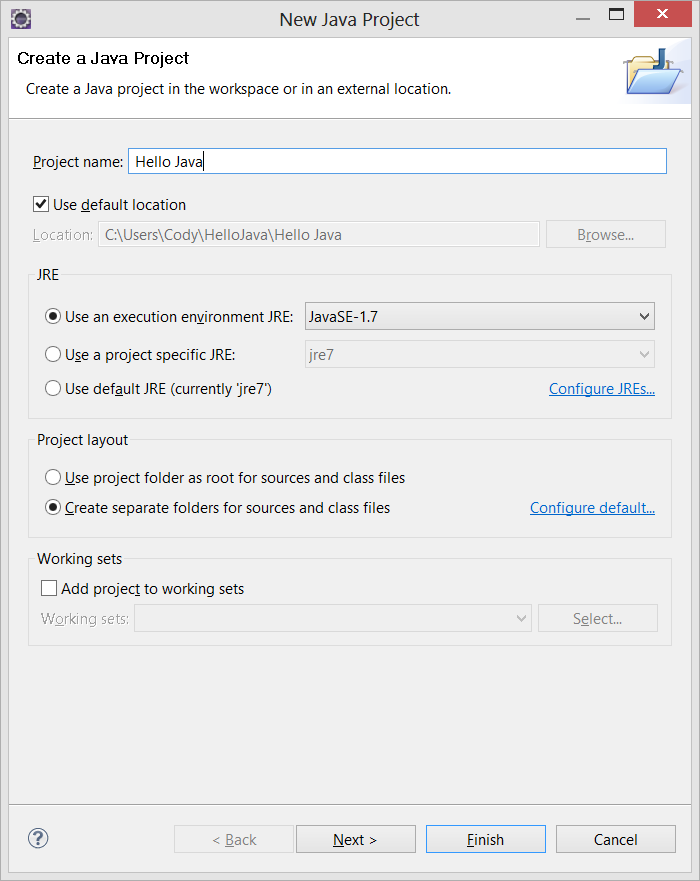Viewport: 700px width, 881px height.
Task: Choose Use default JRE option
Action: tap(53, 388)
